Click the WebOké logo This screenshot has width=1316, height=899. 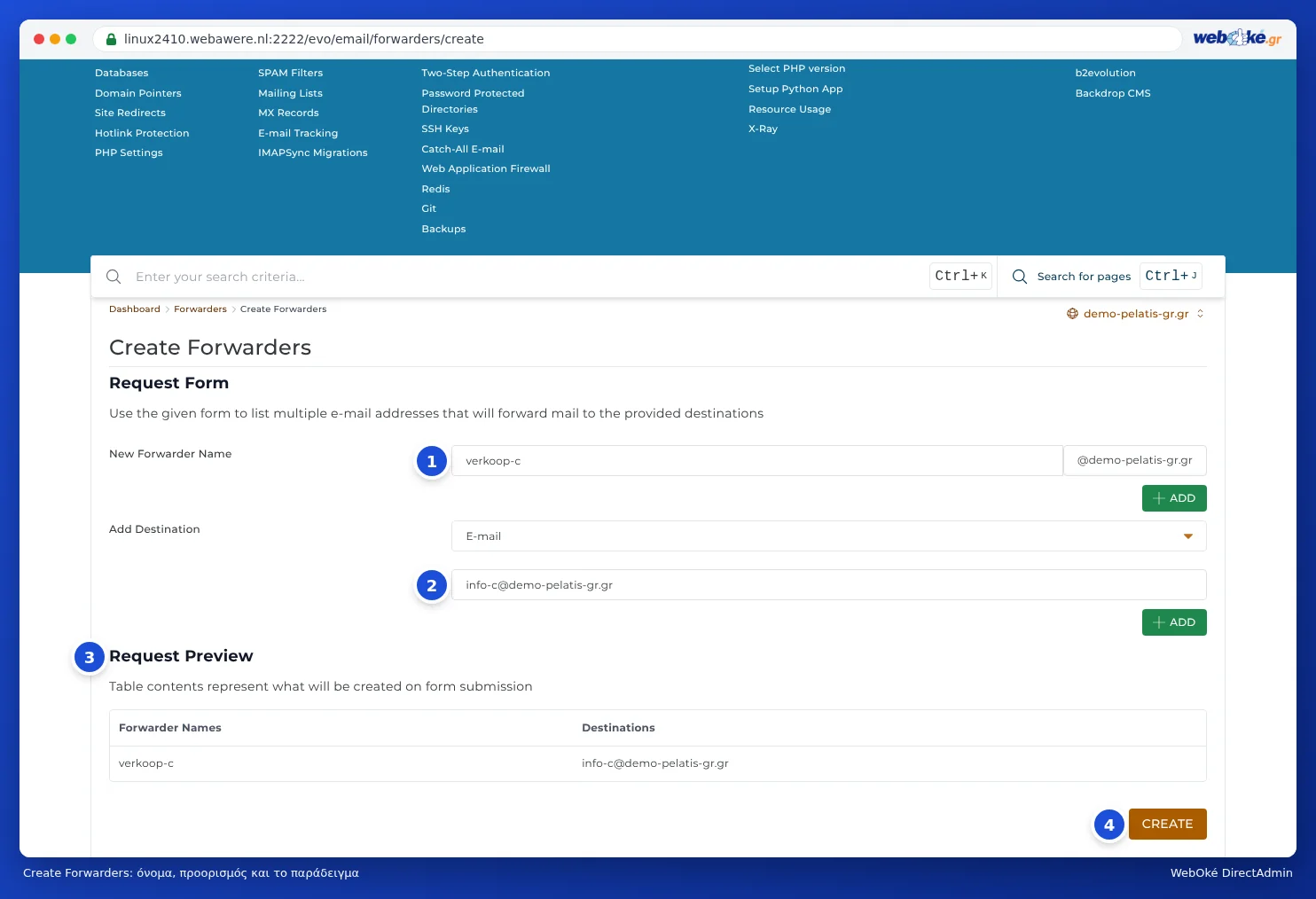[x=1237, y=38]
